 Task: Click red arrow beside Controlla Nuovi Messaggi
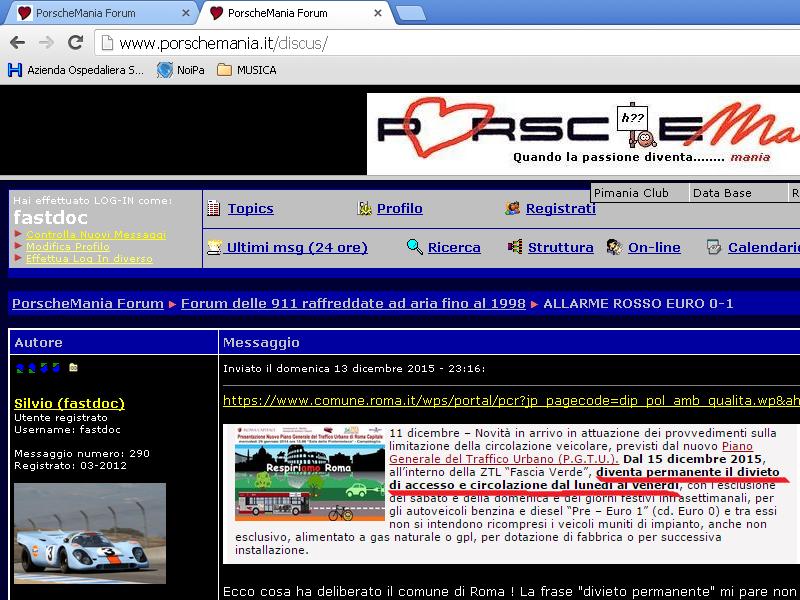(x=18, y=234)
